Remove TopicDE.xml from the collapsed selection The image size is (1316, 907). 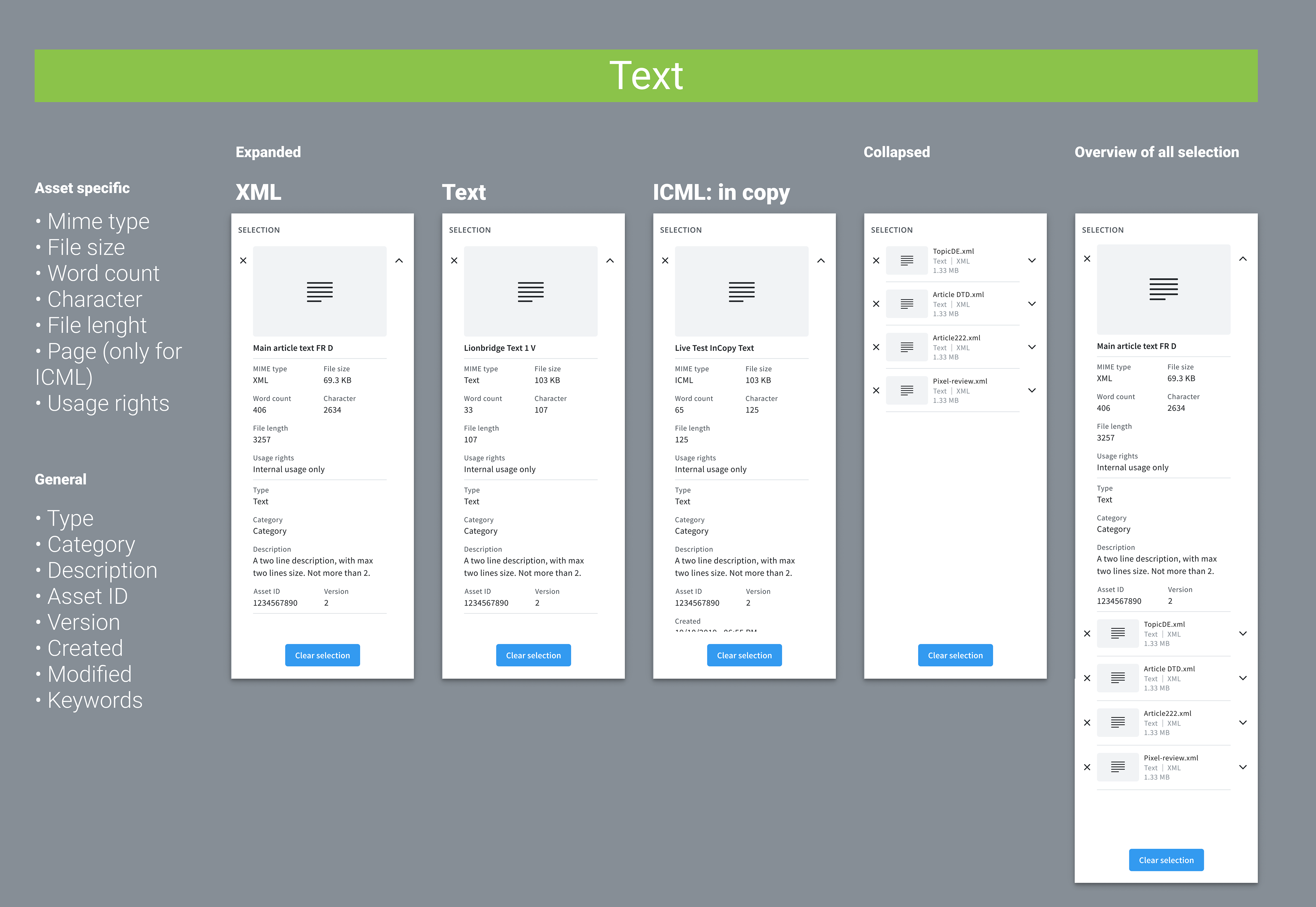(876, 260)
